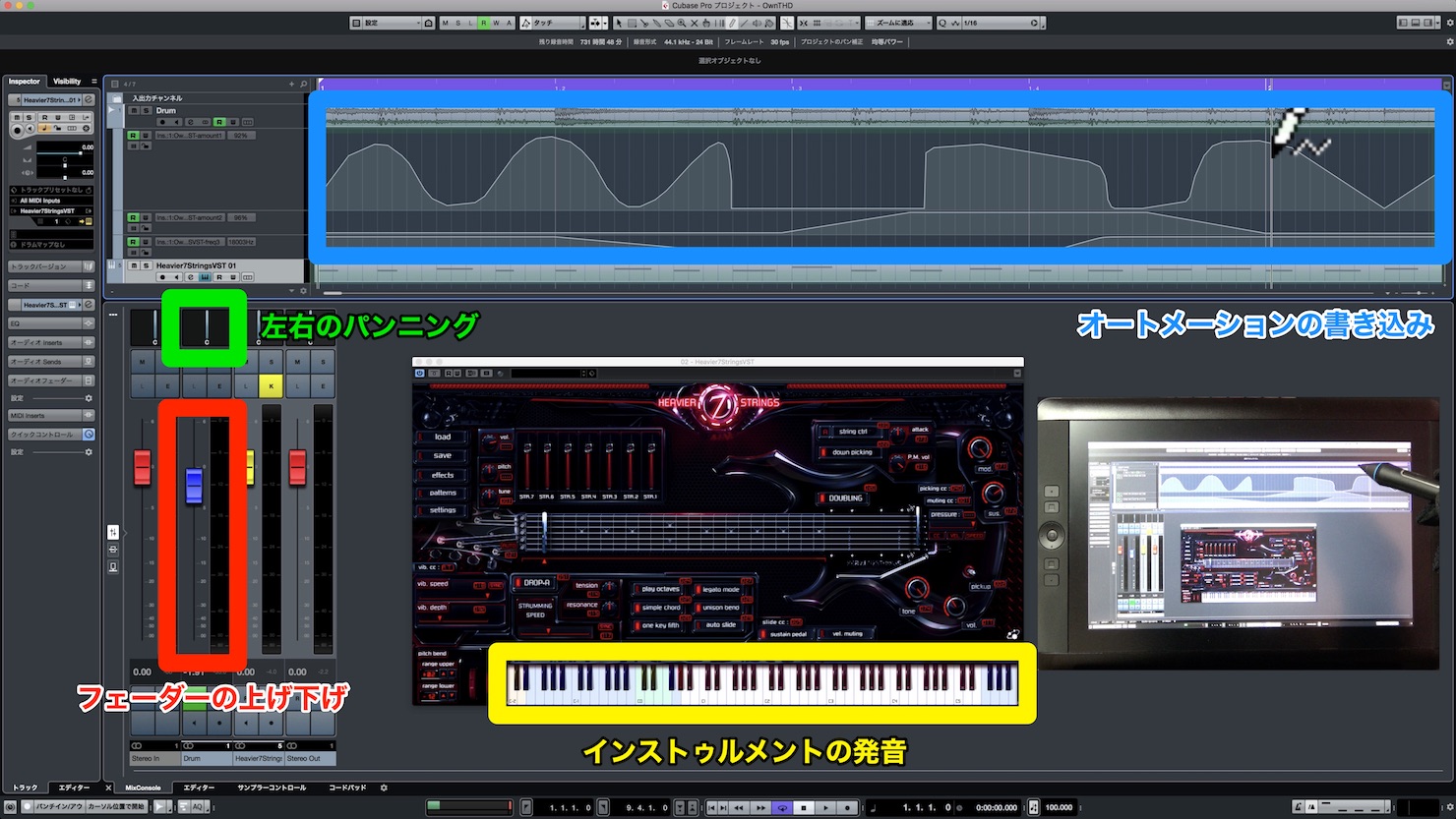The height and width of the screenshot is (819, 1456).
Task: Click DROP-A tuning button in plugin
Action: (535, 582)
